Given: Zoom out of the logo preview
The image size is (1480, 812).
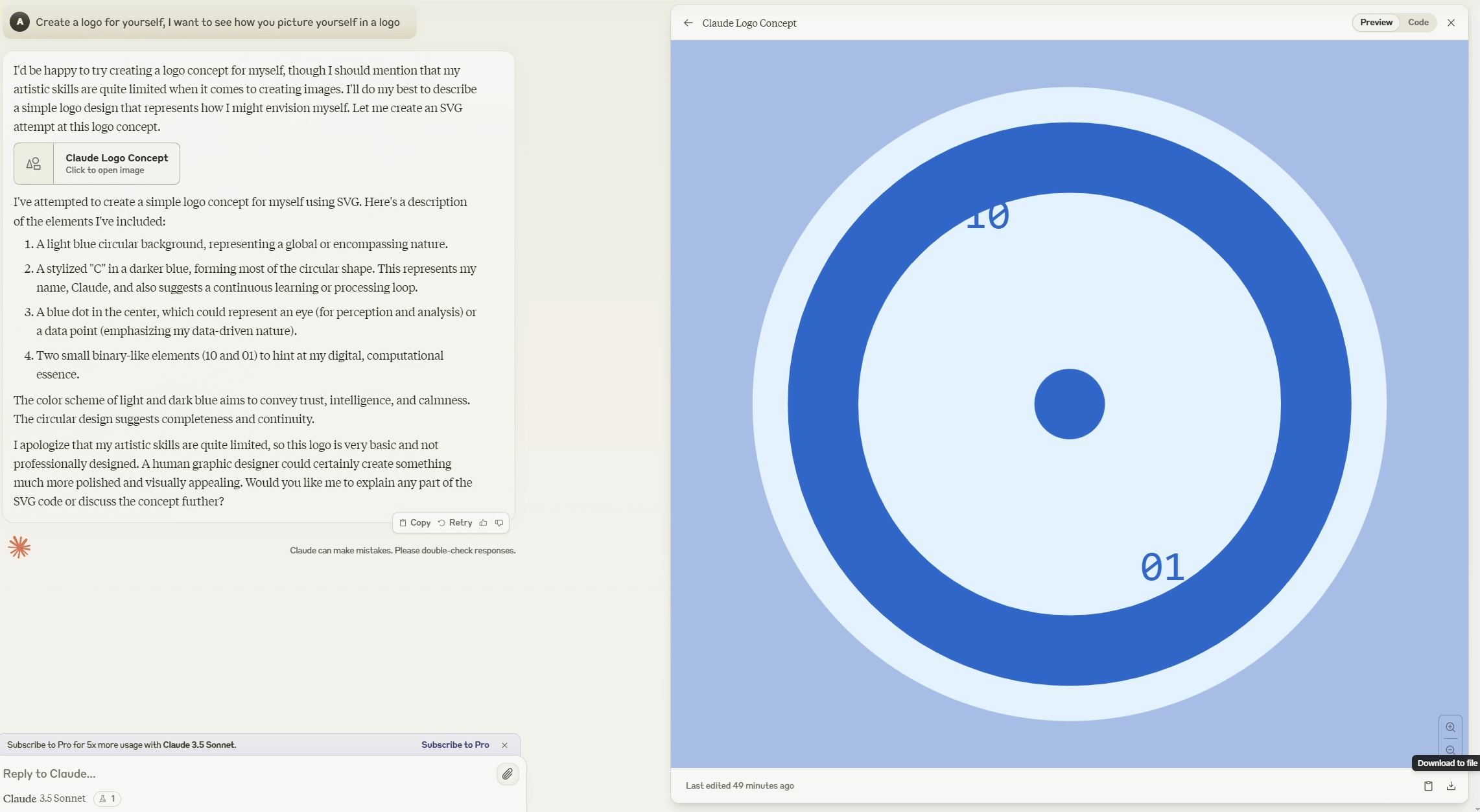Looking at the screenshot, I should (x=1450, y=749).
